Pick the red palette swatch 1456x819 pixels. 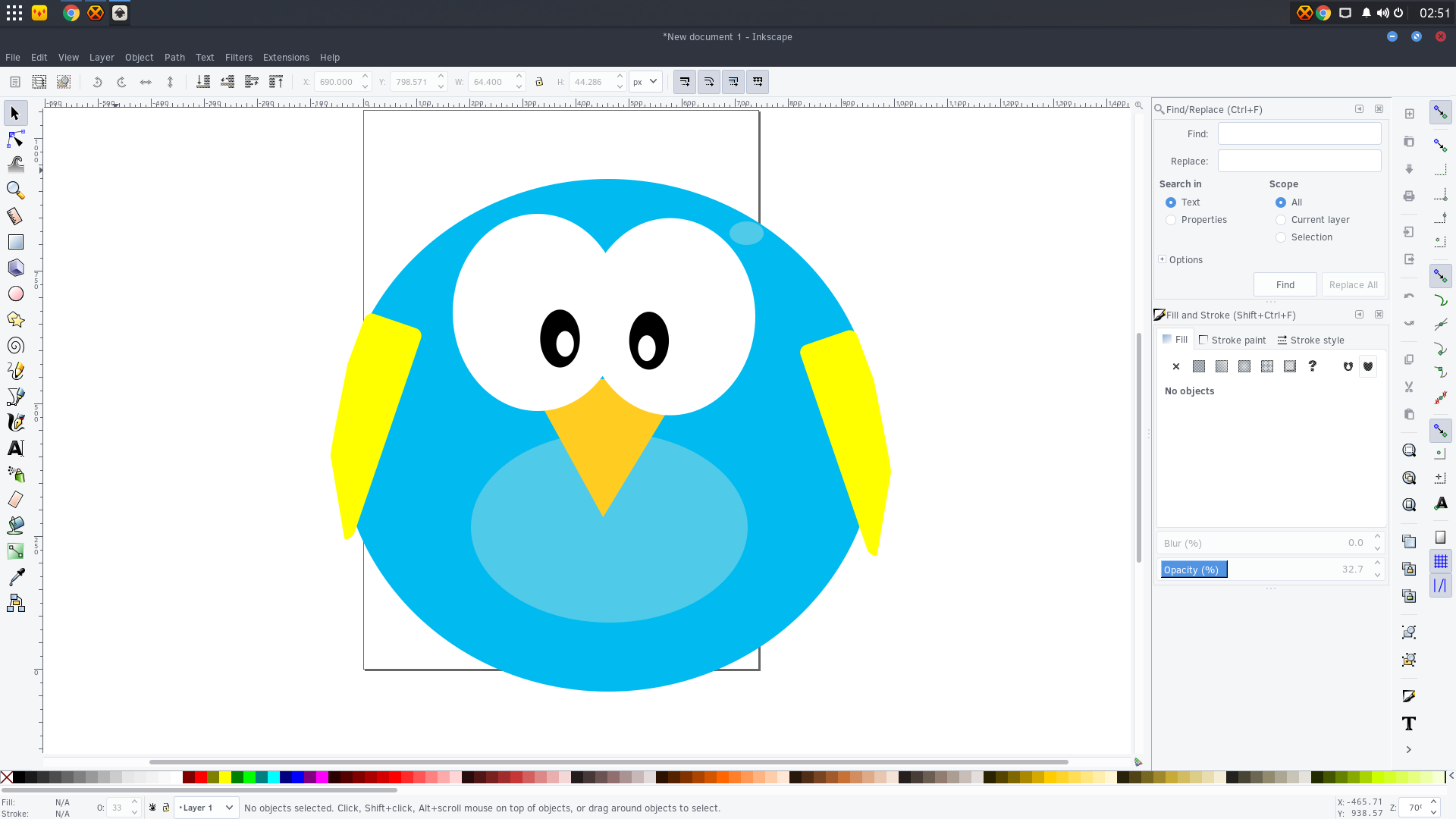tap(201, 777)
